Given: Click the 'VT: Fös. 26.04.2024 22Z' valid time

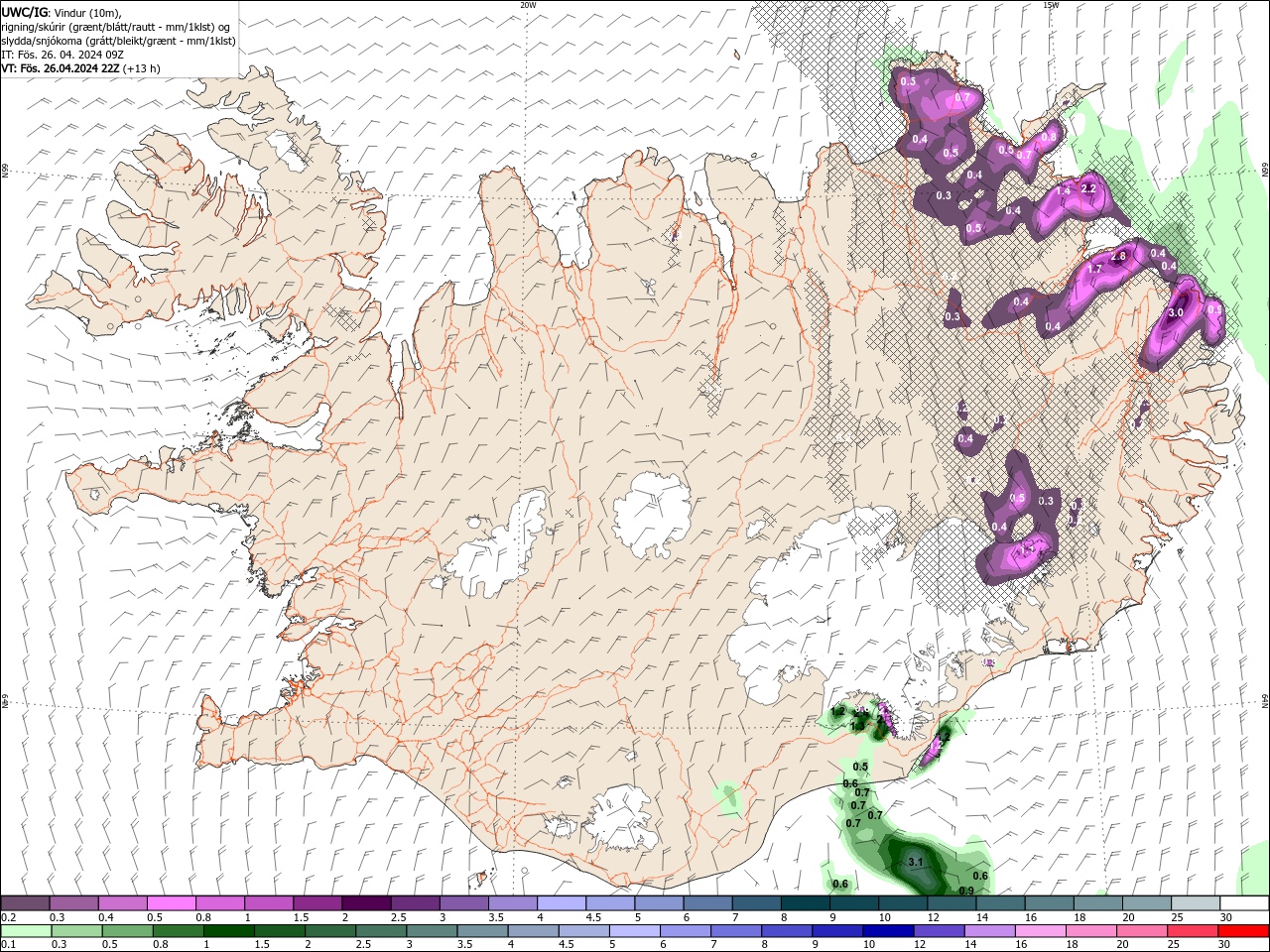Looking at the screenshot, I should coord(61,68).
